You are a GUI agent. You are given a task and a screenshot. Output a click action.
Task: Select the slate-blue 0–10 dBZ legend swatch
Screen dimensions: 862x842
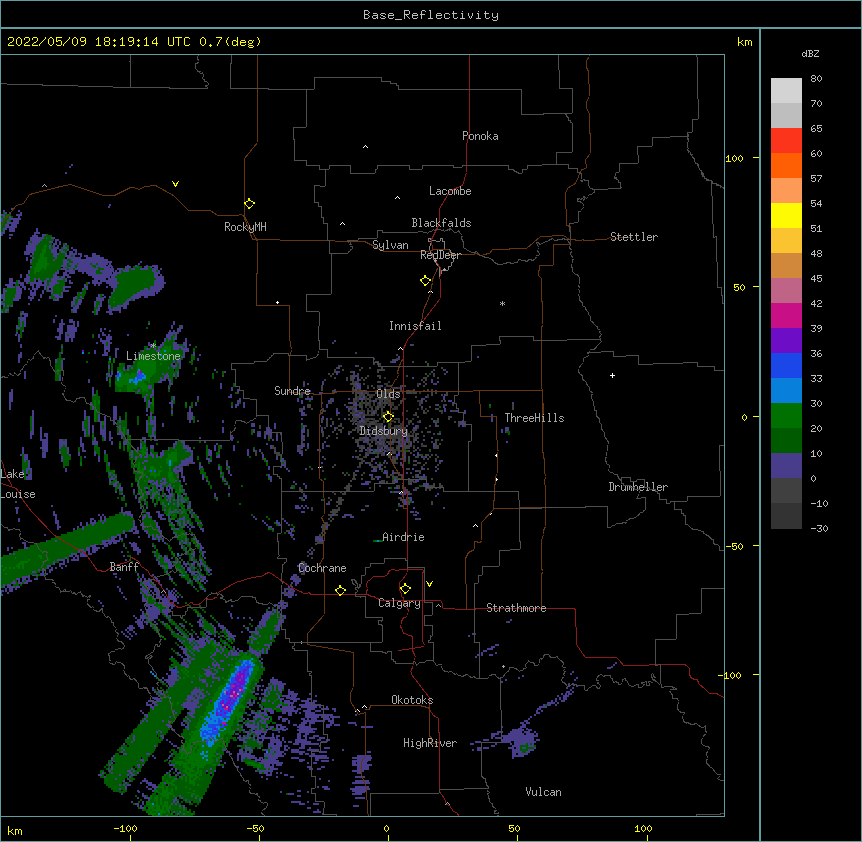(786, 466)
